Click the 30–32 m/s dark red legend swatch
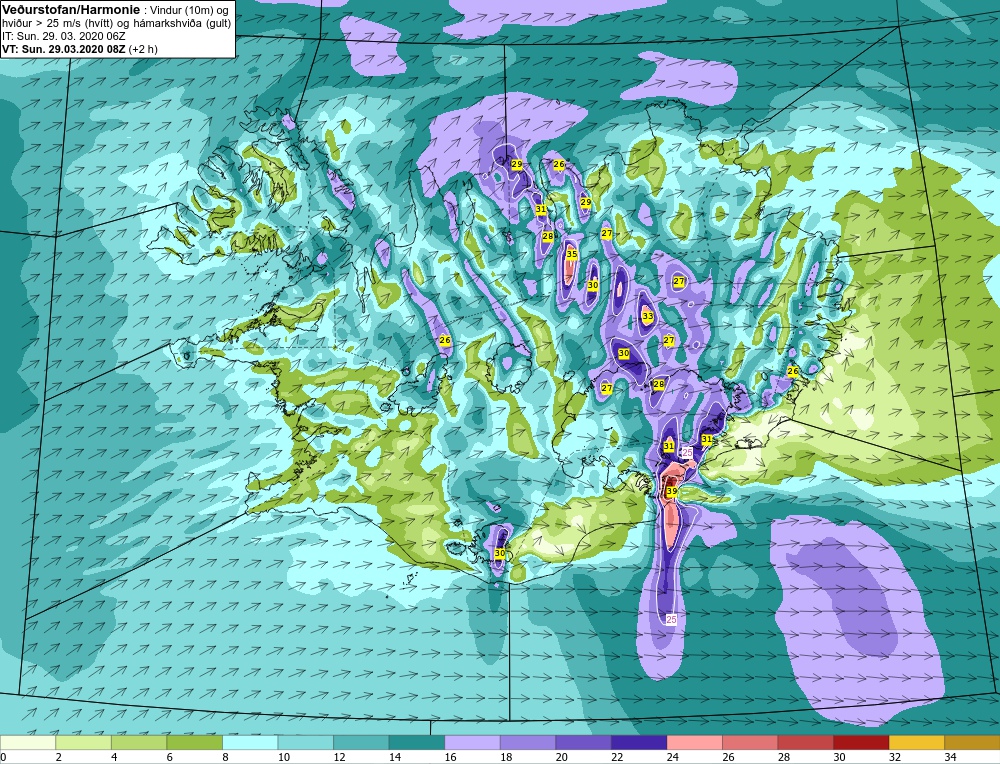This screenshot has width=1000, height=764. 860,742
